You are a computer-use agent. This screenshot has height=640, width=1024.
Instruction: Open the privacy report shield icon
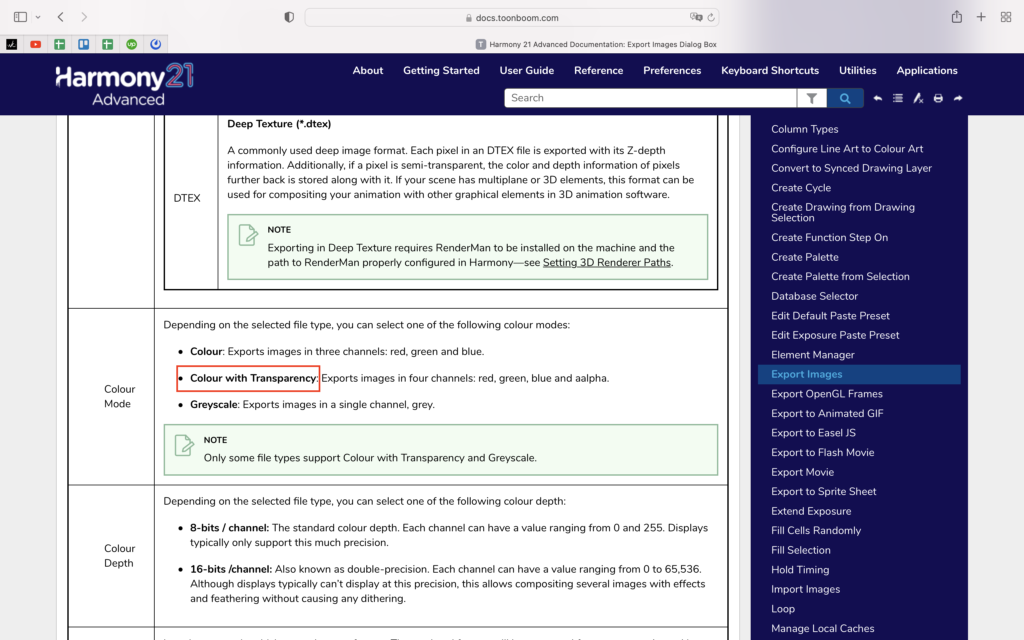point(289,17)
